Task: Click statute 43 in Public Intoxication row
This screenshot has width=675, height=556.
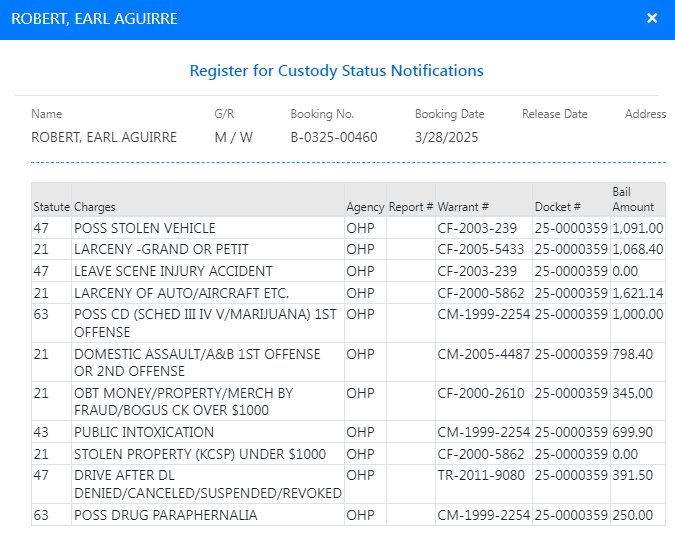Action: pos(41,432)
